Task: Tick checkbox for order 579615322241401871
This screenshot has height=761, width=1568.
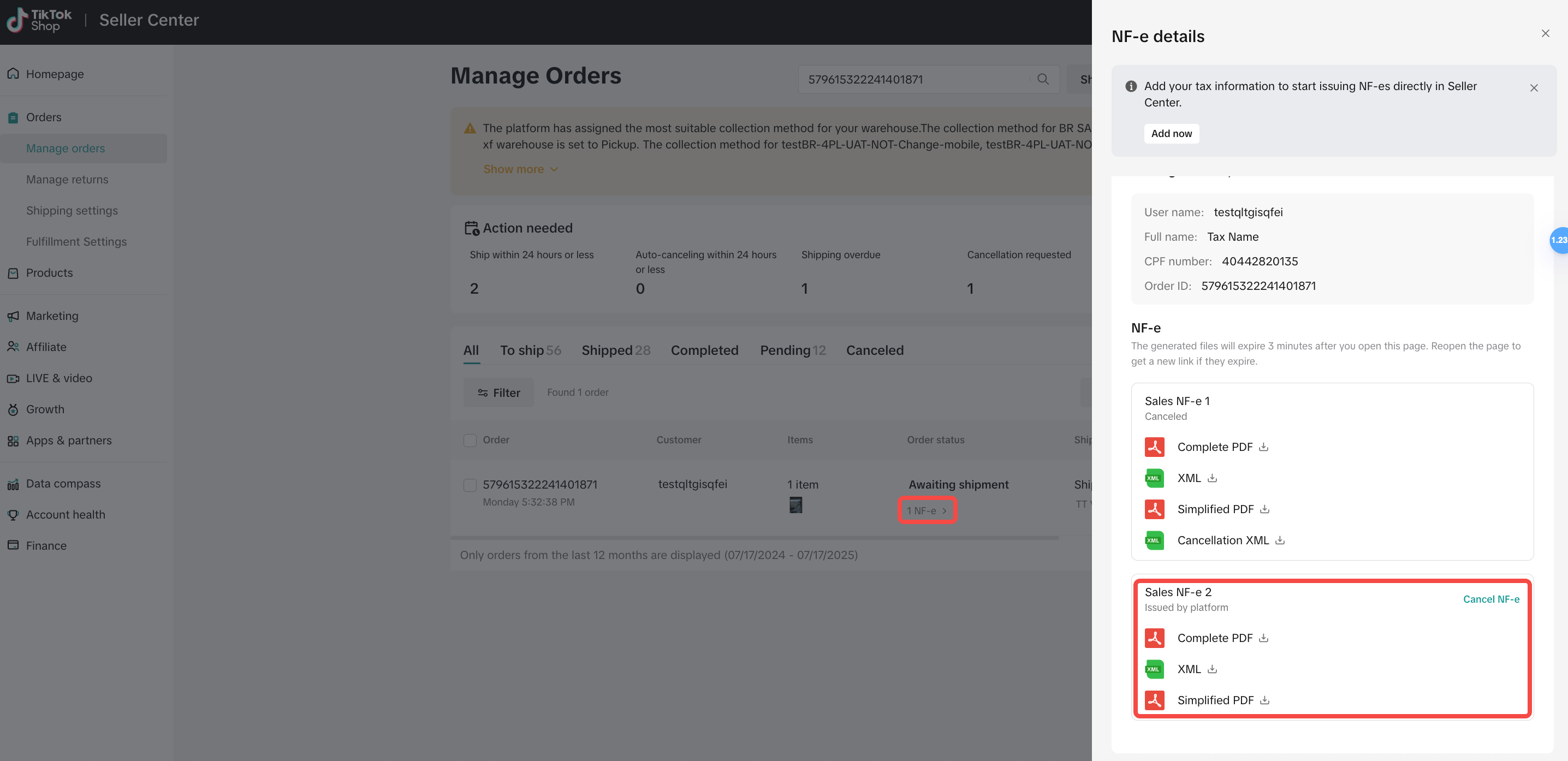Action: tap(470, 485)
